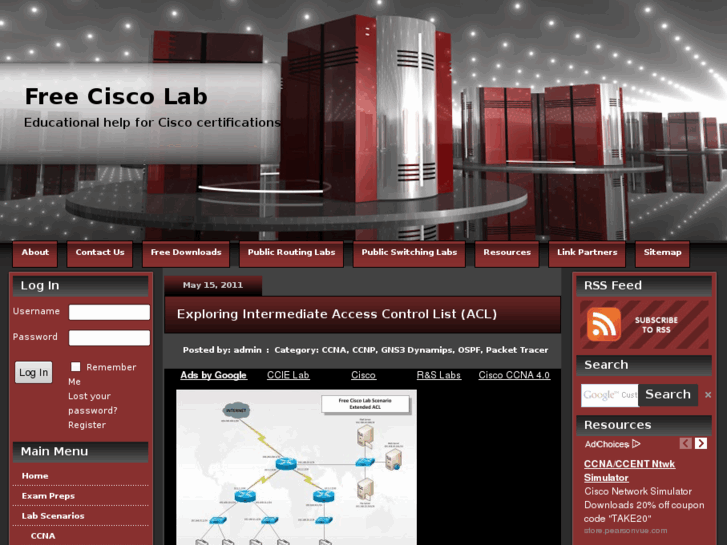Open the CCNP category link
This screenshot has height=545, width=727.
point(363,350)
